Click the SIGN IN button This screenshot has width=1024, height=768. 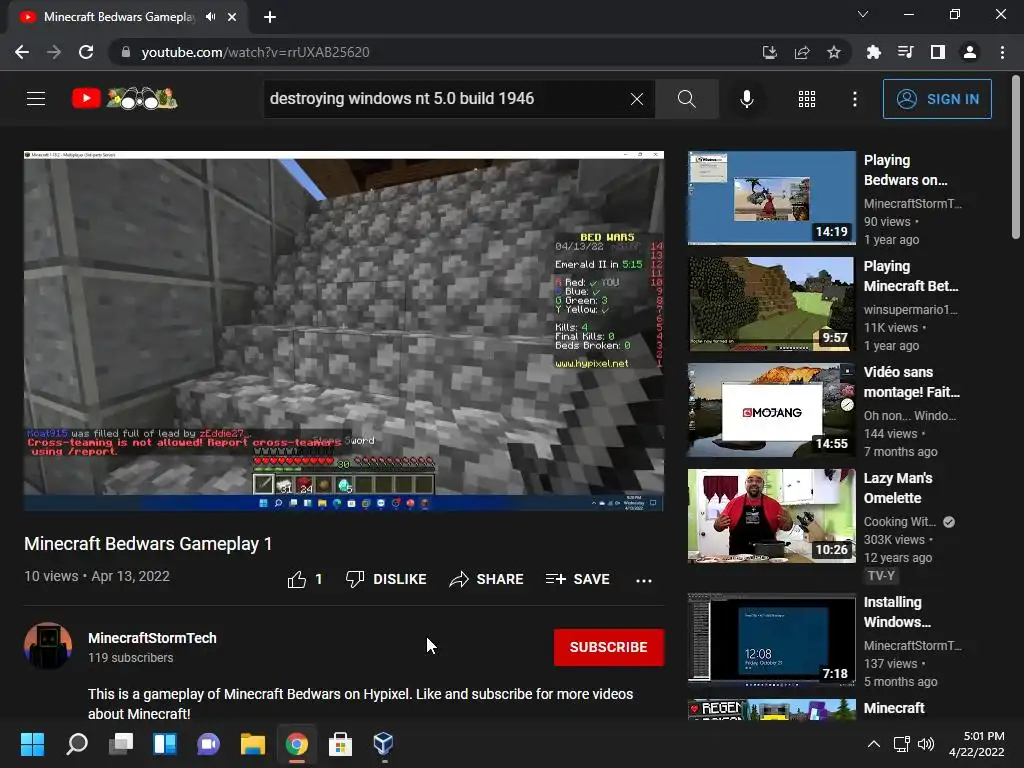point(937,99)
